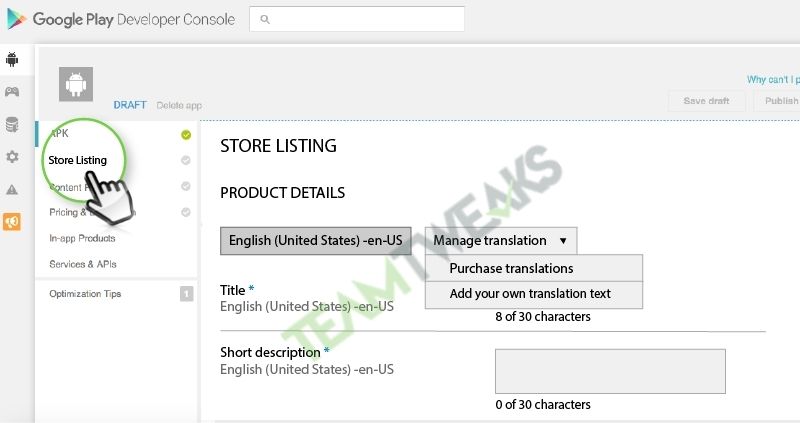Viewport: 800px width, 423px height.
Task: Click the Save draft button
Action: [x=707, y=101]
